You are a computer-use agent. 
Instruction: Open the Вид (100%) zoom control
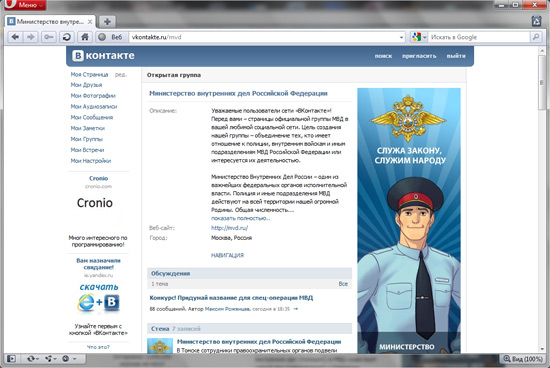pyautogui.click(x=523, y=359)
